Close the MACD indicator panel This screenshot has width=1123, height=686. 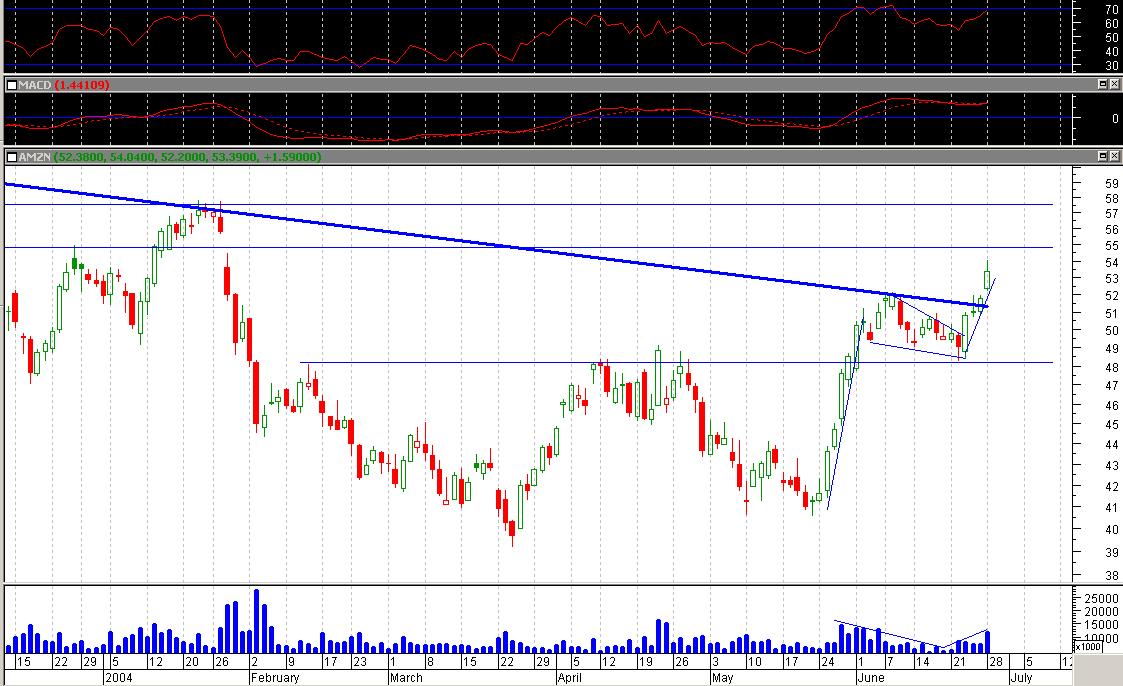tap(1114, 84)
